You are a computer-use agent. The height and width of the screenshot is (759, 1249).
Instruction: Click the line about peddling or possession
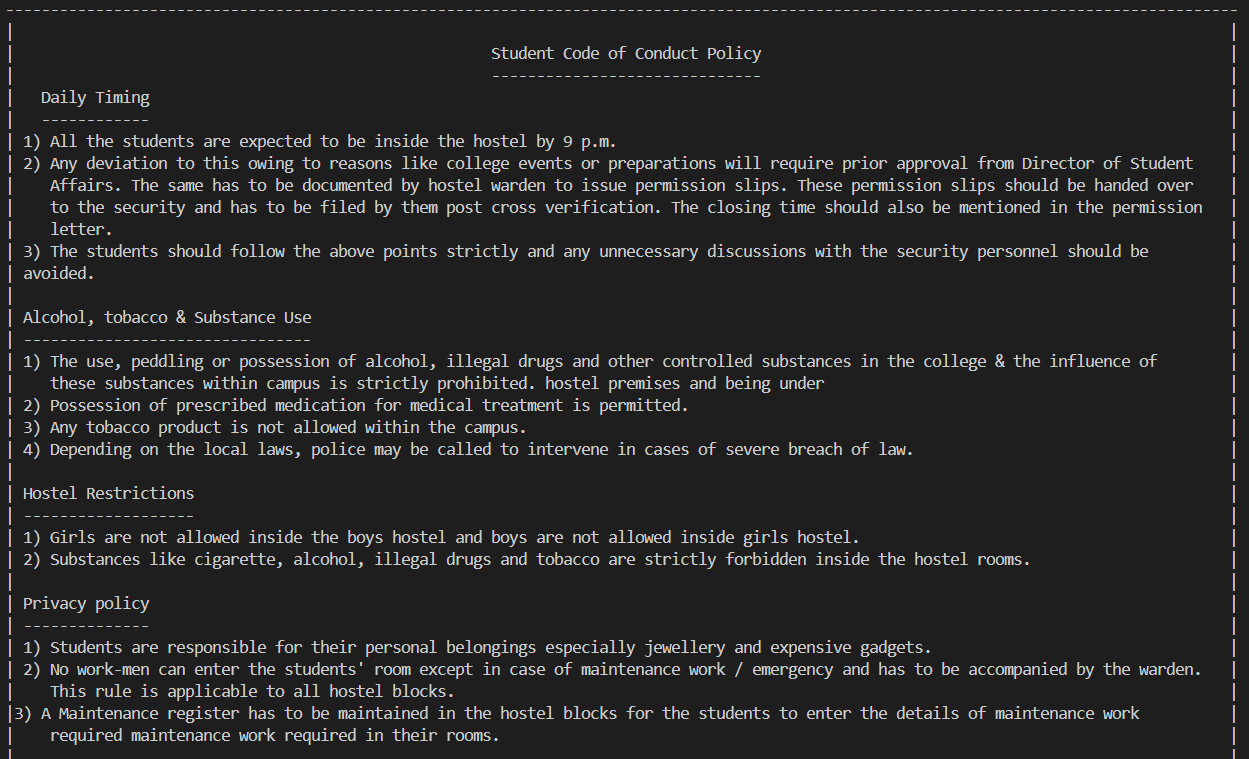[590, 362]
